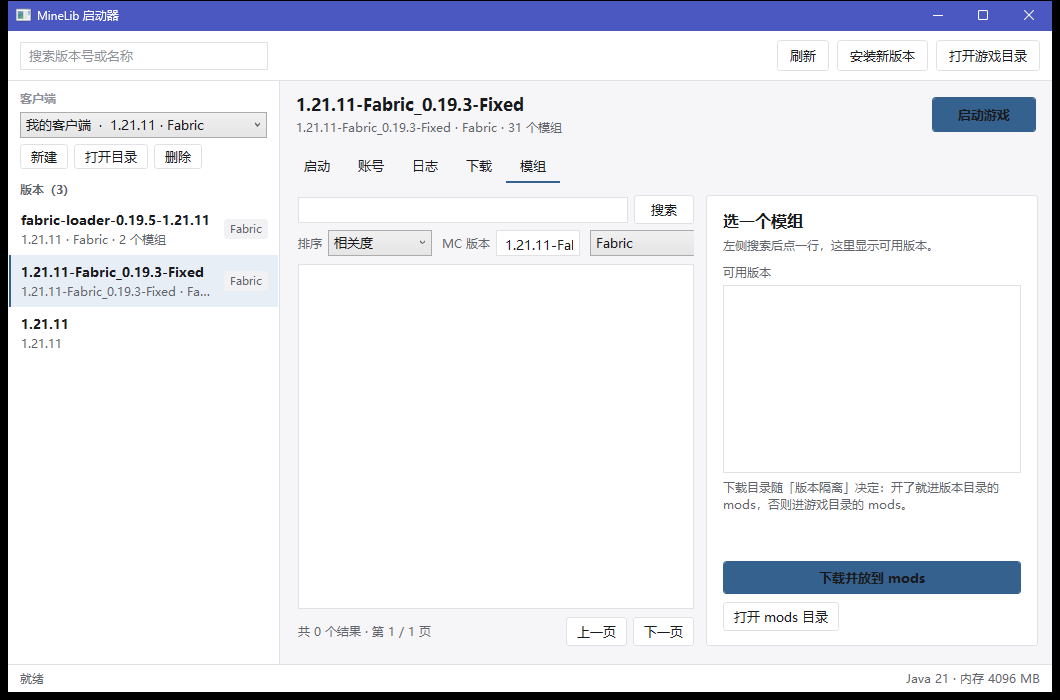Click the 下载并放到 mods button
This screenshot has width=1060, height=700.
coord(871,578)
